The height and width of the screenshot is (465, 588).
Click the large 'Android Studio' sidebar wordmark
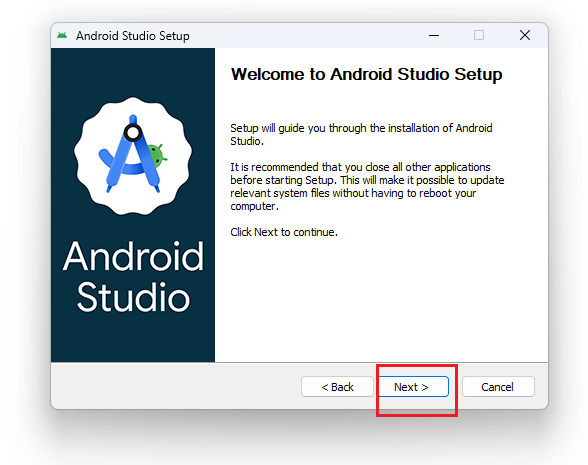click(133, 277)
